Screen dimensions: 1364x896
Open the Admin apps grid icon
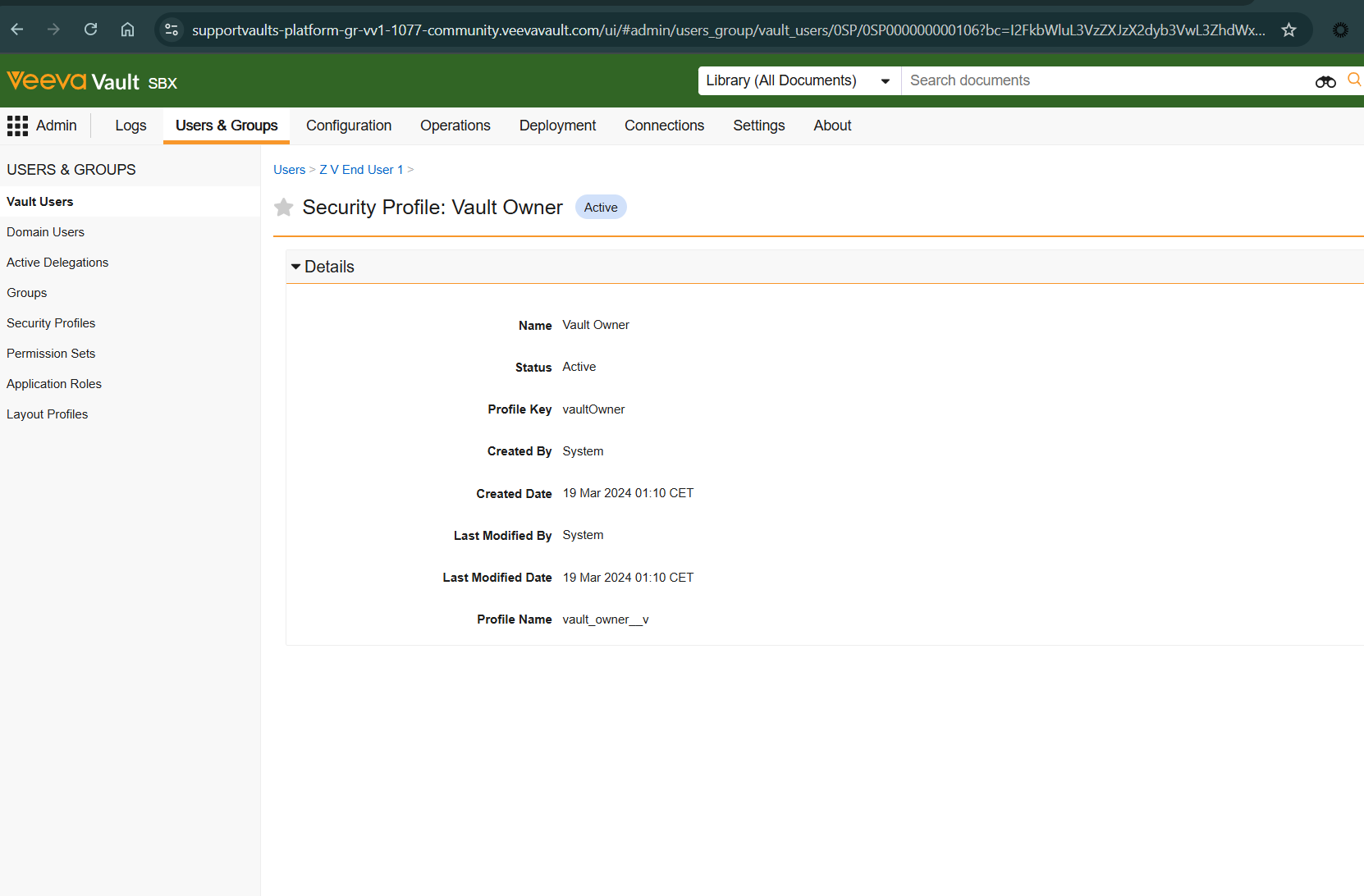point(17,126)
